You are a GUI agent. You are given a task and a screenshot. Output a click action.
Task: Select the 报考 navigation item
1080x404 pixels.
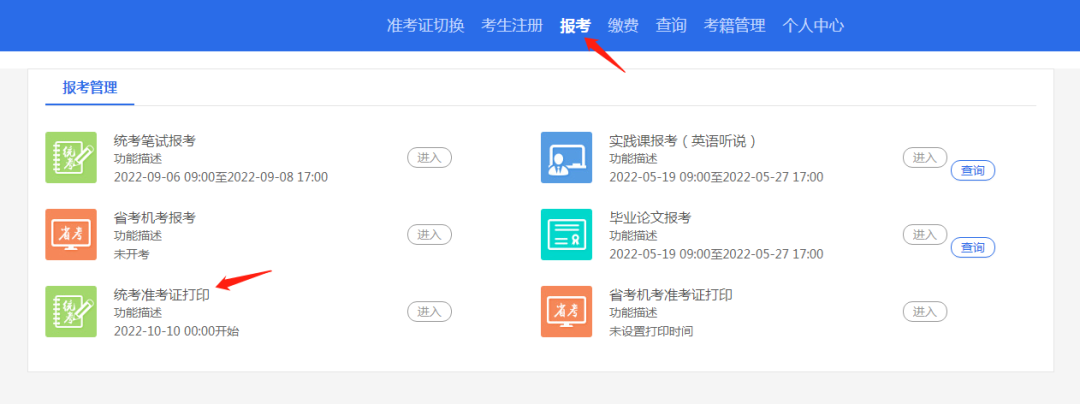coord(575,26)
